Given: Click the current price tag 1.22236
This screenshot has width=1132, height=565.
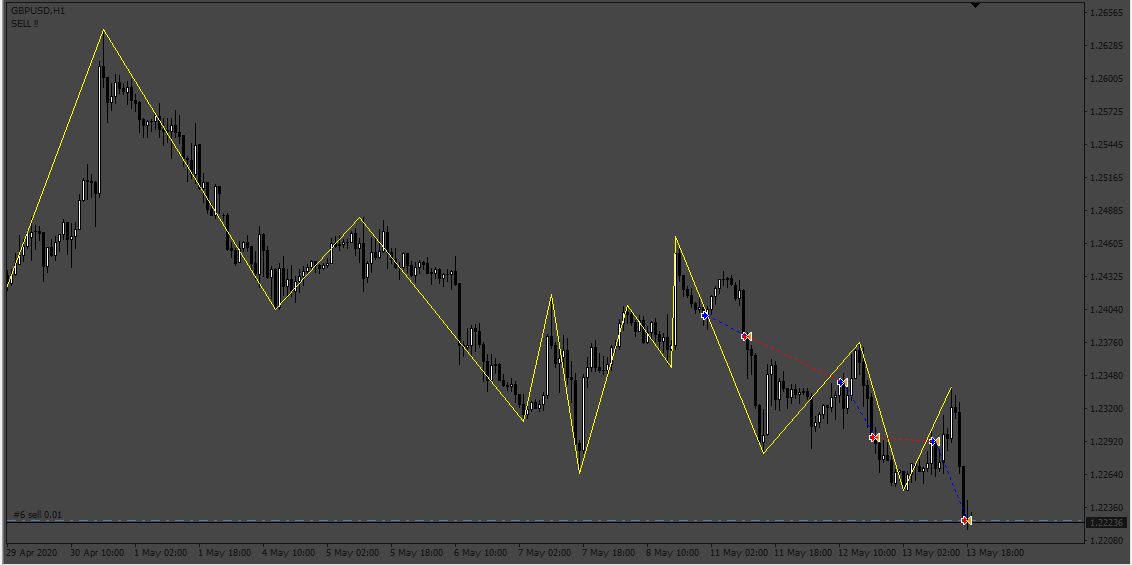Looking at the screenshot, I should 1107,522.
